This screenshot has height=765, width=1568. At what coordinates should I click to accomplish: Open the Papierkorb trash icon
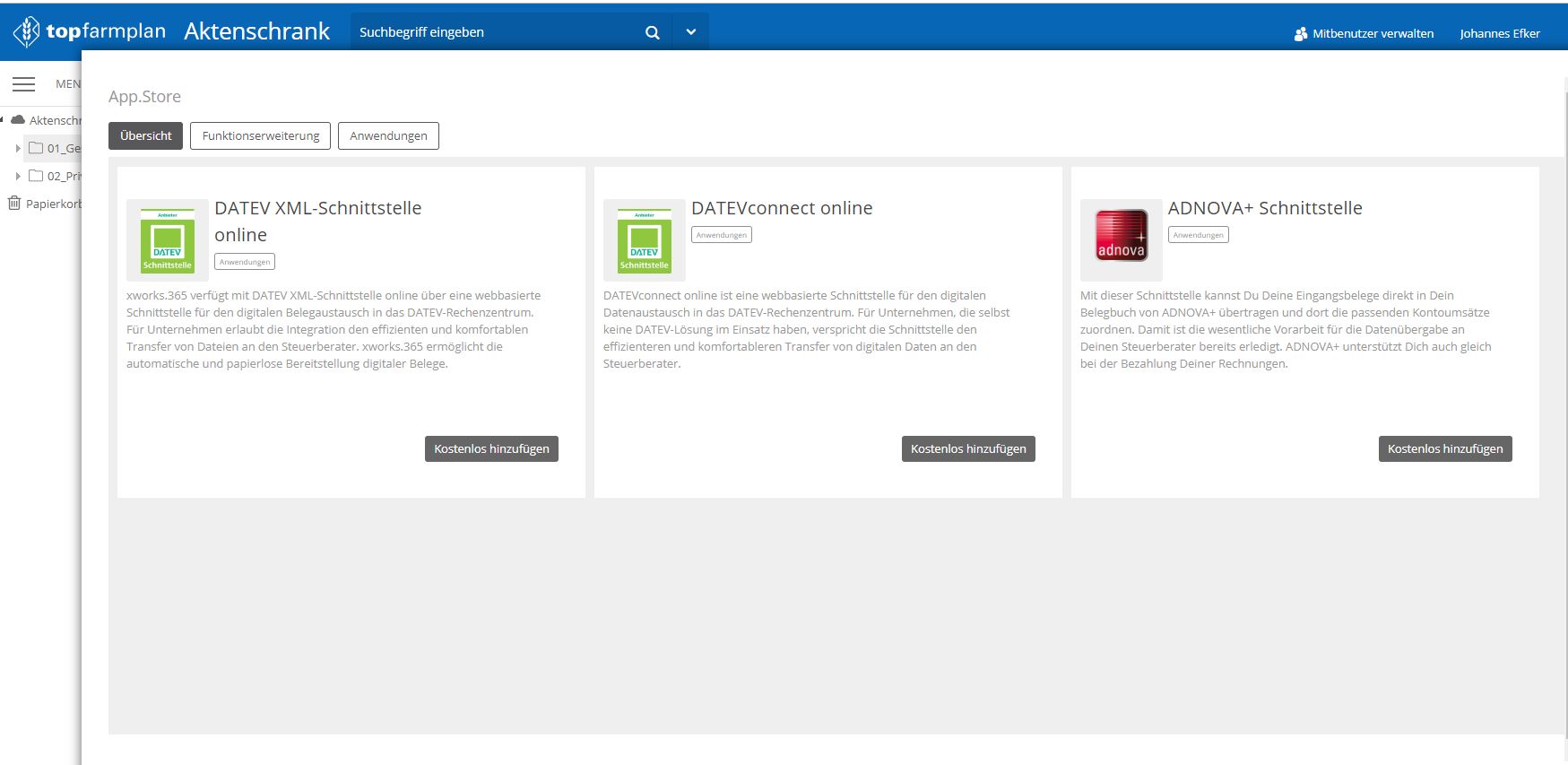[x=14, y=204]
